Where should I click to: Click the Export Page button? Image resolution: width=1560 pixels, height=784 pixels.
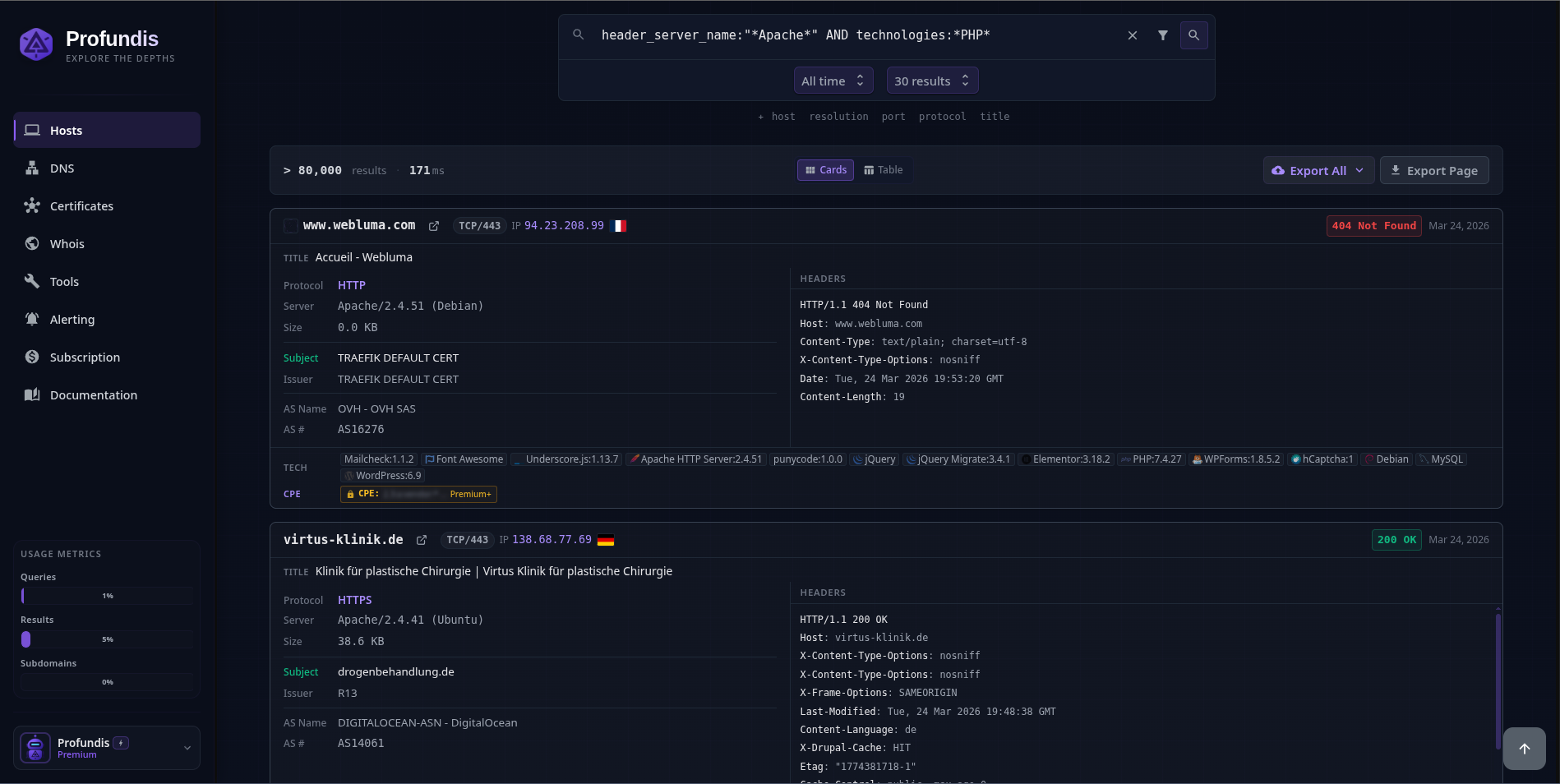coord(1434,170)
